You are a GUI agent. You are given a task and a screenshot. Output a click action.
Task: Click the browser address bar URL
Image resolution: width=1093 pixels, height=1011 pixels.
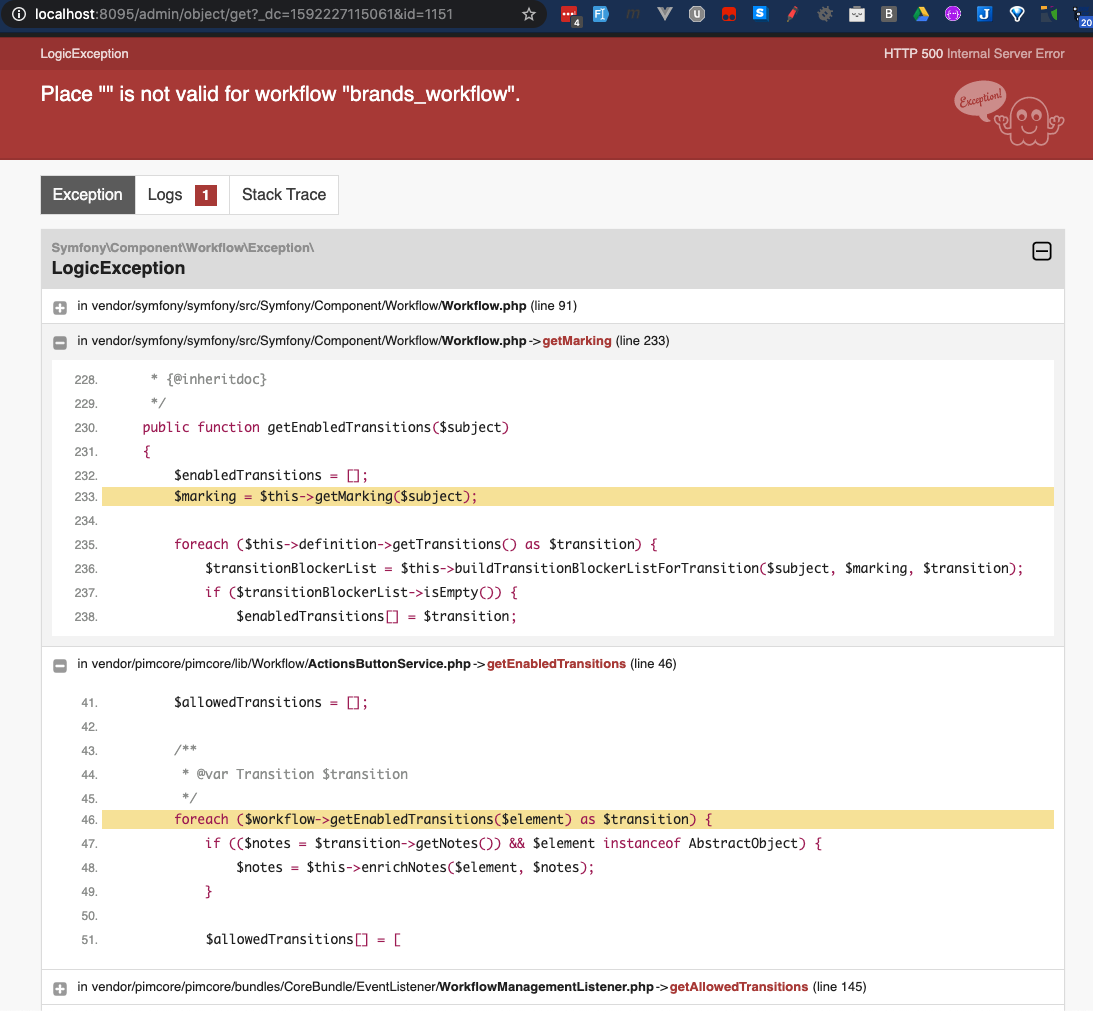(244, 14)
